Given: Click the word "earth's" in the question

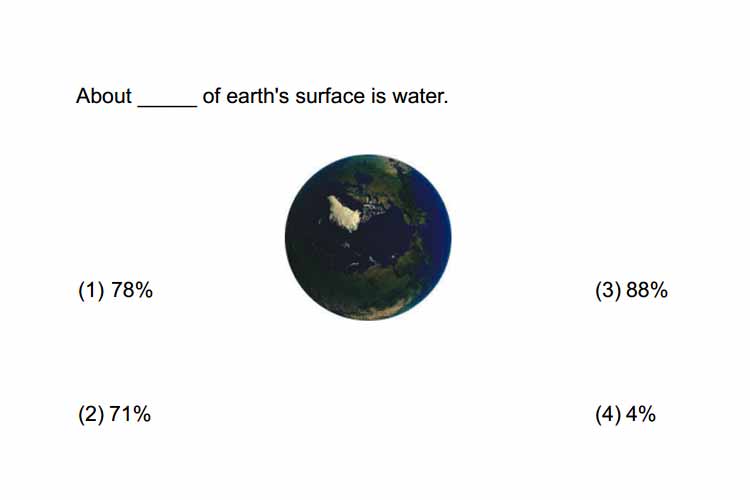Looking at the screenshot, I should (258, 96).
